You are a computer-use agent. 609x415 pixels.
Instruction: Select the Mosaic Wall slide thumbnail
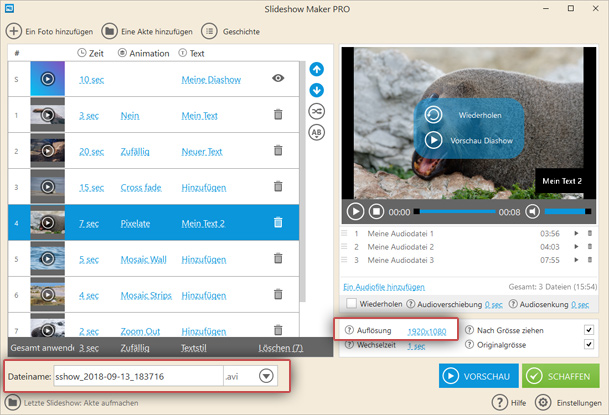47,258
